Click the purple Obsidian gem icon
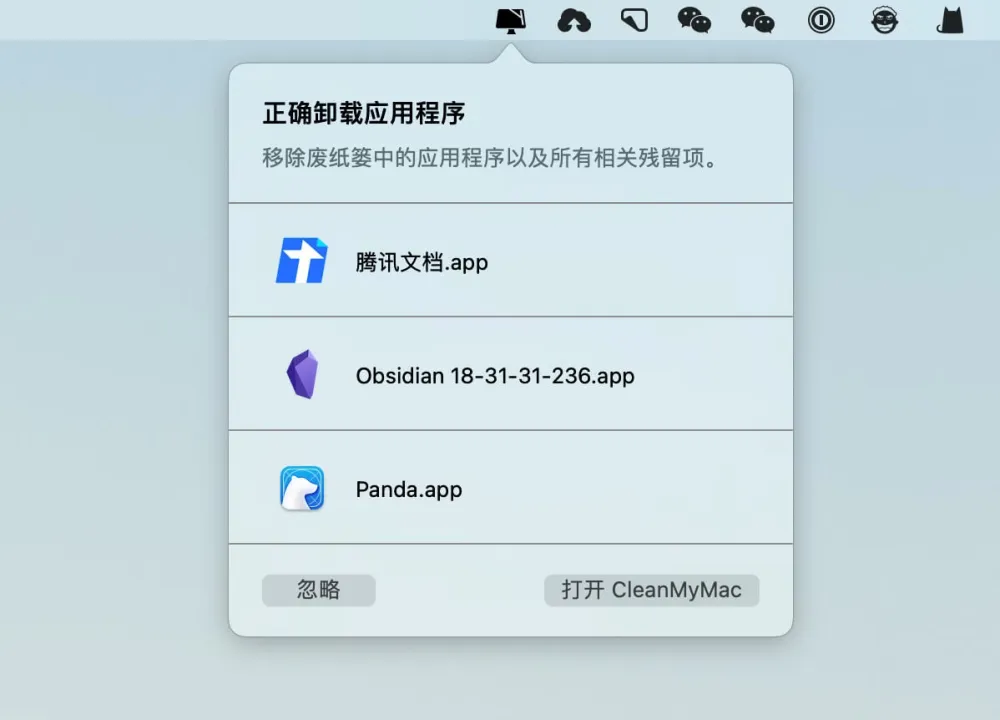Screen dimensions: 1000x720 tap(302, 374)
